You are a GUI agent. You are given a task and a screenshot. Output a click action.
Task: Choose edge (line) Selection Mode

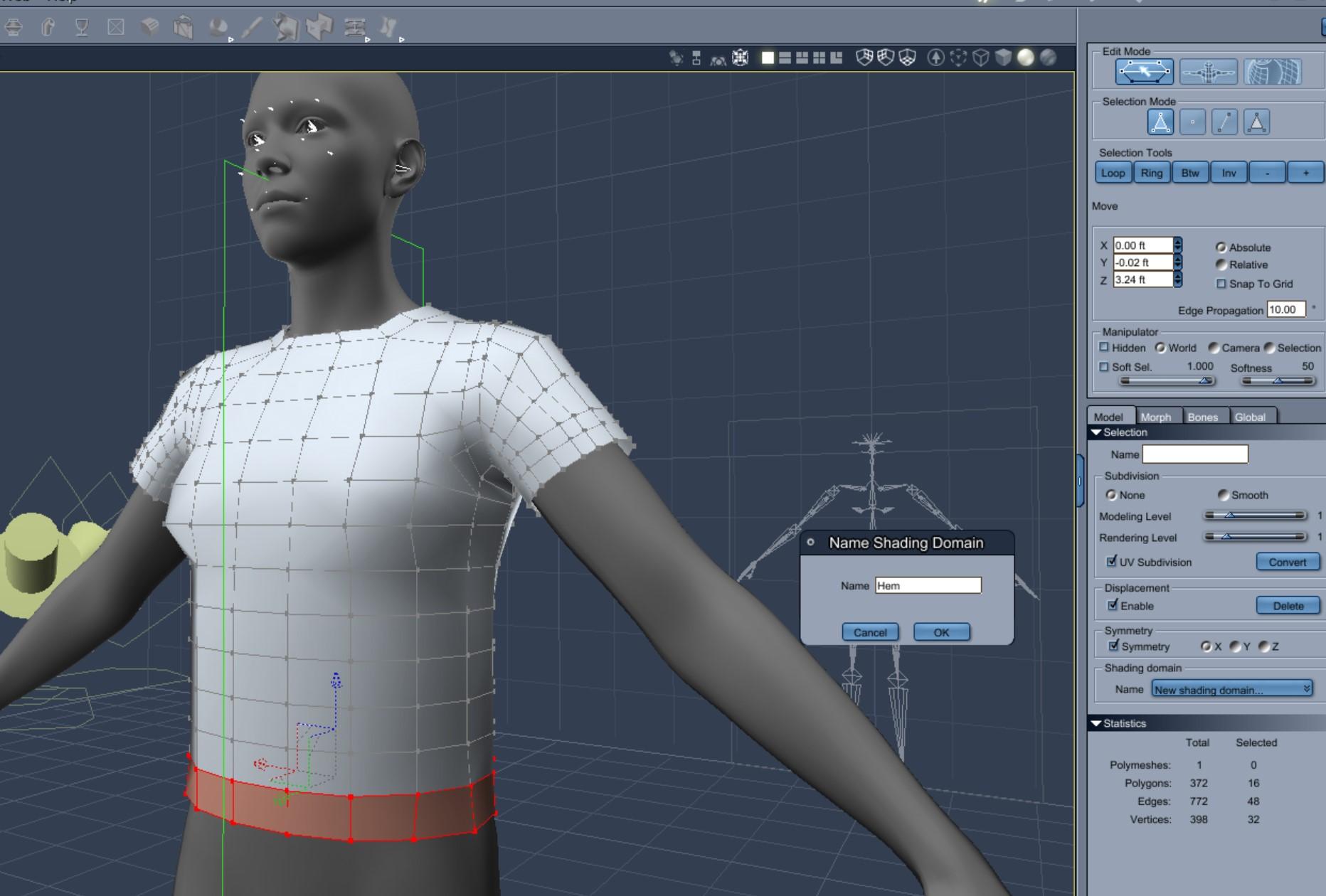(1225, 122)
